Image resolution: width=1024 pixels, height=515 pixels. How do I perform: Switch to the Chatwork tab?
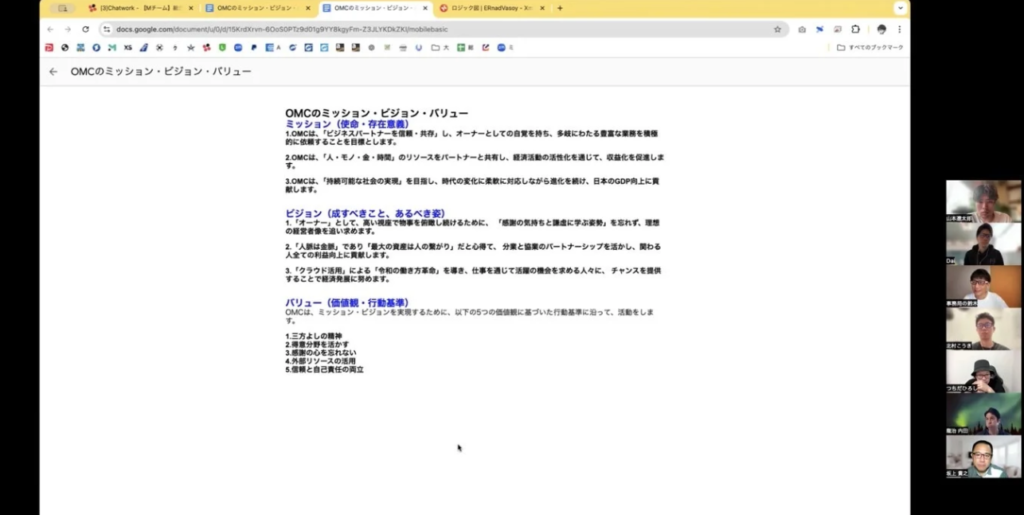click(140, 8)
